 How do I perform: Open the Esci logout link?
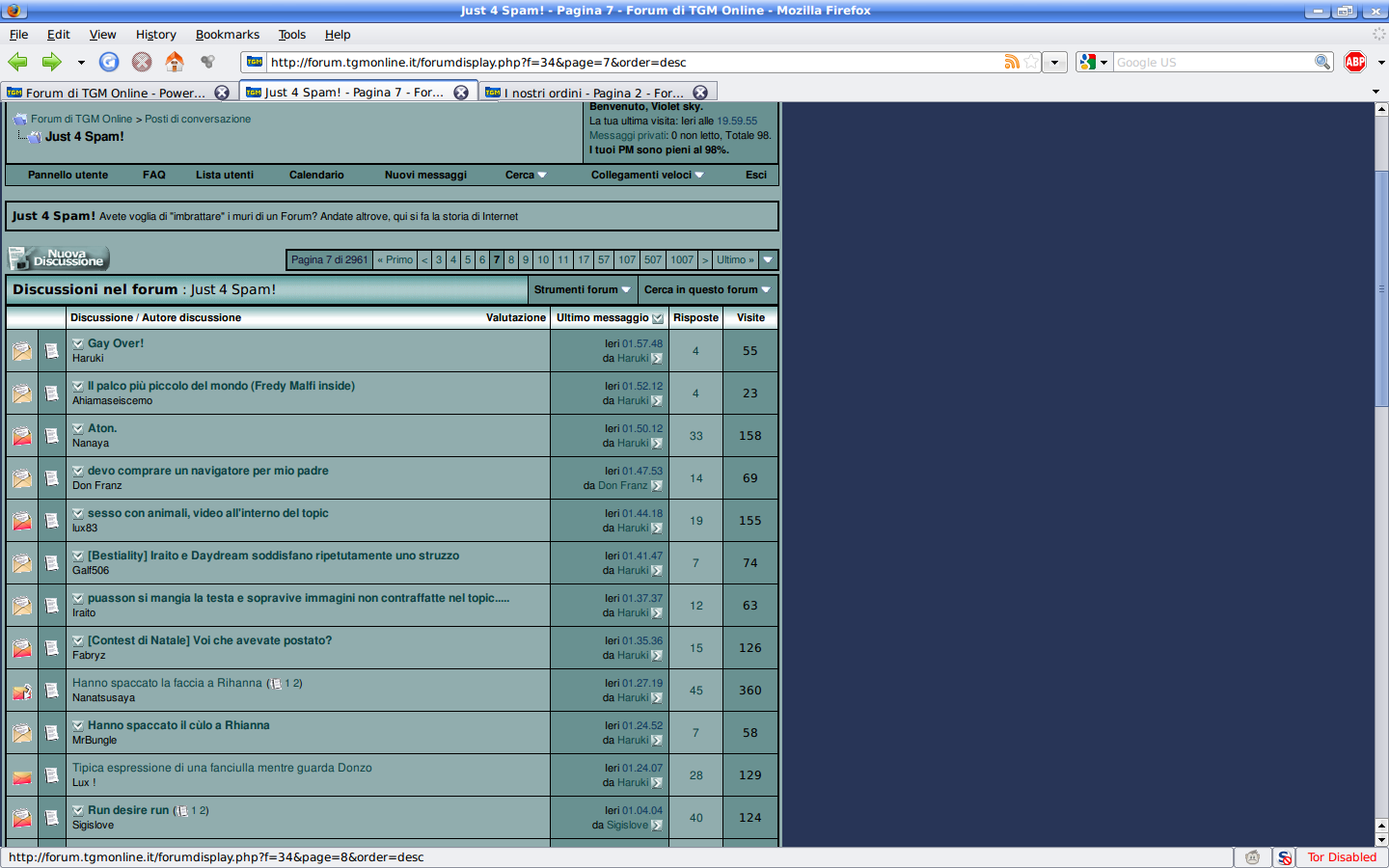[x=756, y=175]
